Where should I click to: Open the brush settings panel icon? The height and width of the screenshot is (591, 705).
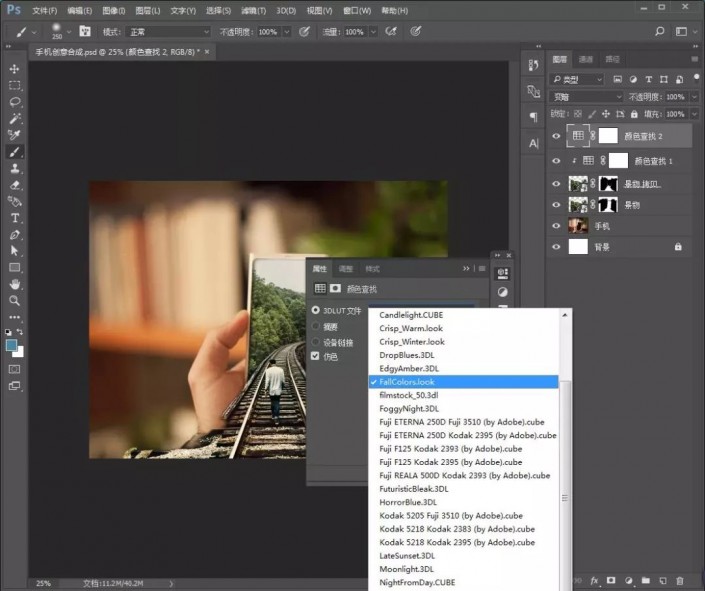pyautogui.click(x=85, y=31)
